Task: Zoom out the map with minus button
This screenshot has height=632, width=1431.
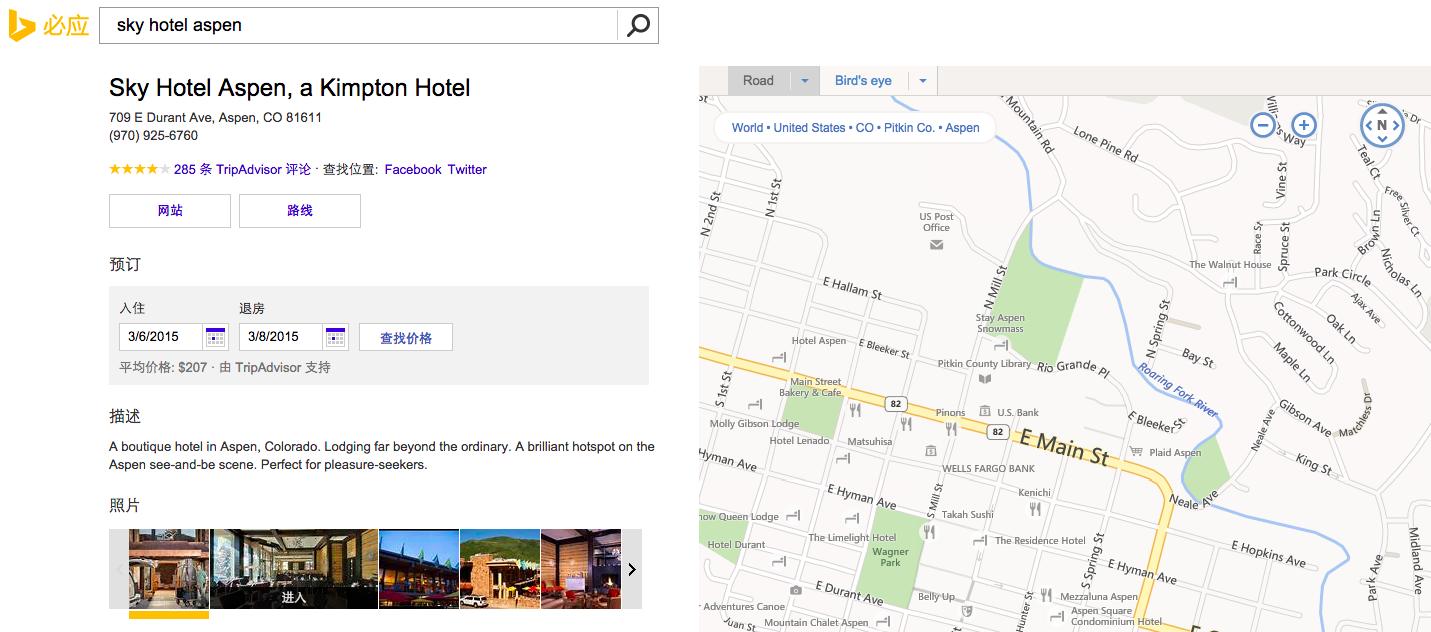Action: [1263, 125]
